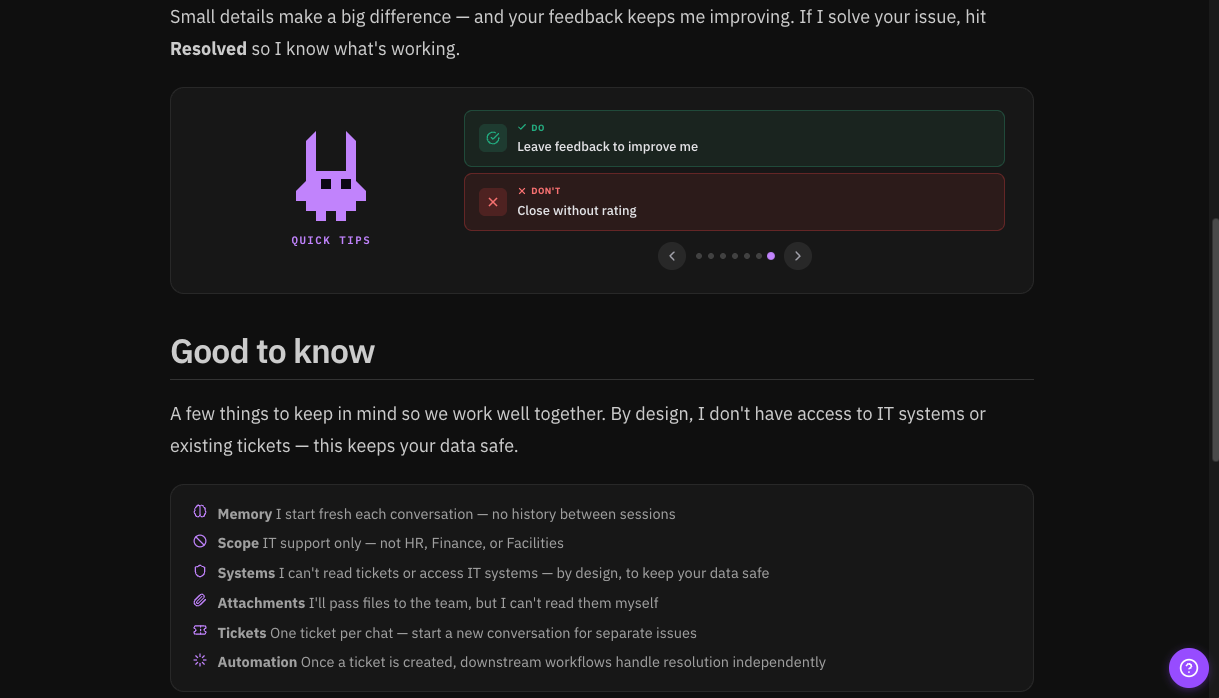Viewport: 1219px width, 698px height.
Task: Select the active purple carousel dot
Action: pos(771,256)
